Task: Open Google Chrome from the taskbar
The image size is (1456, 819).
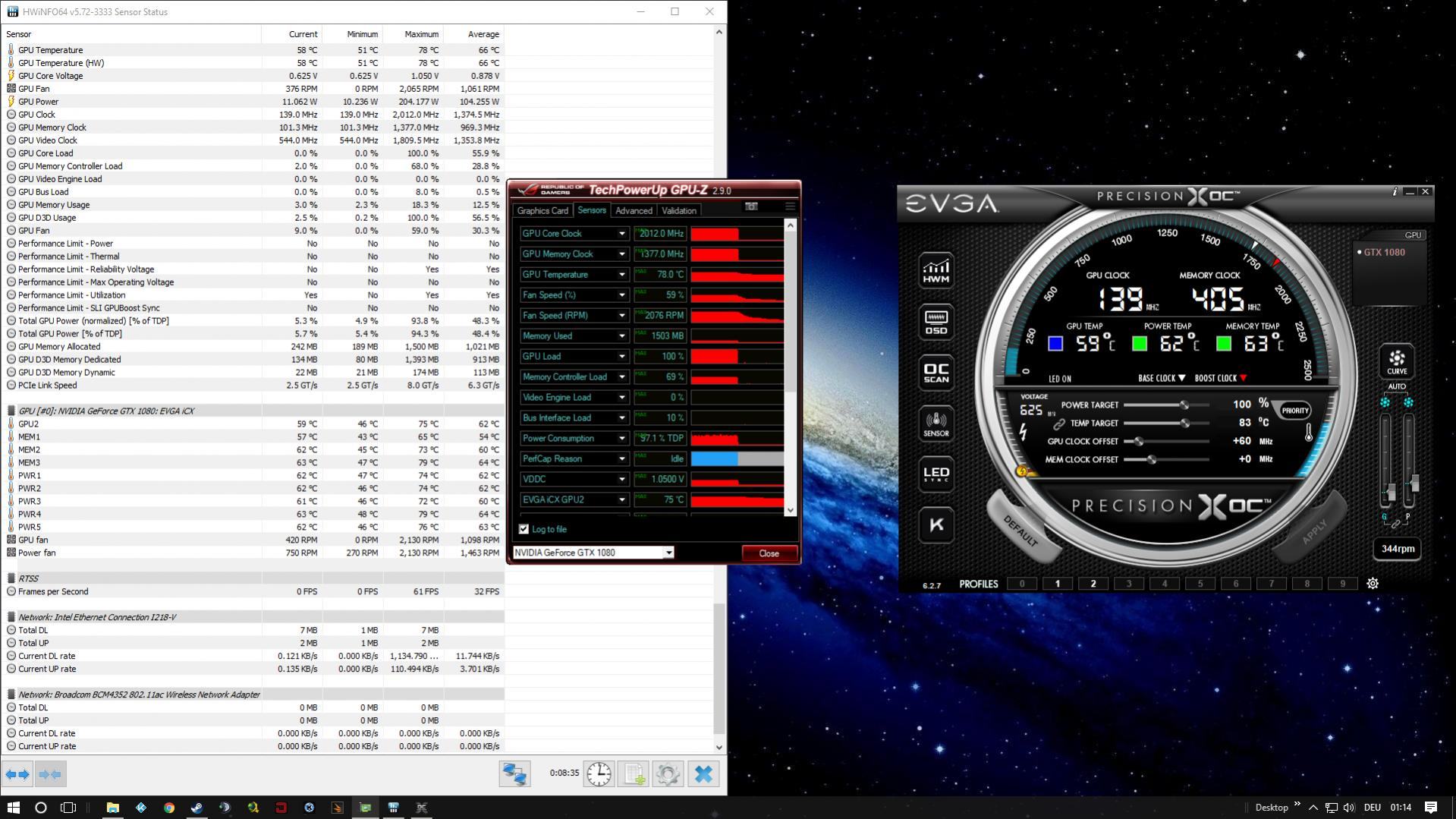Action: coord(168,808)
